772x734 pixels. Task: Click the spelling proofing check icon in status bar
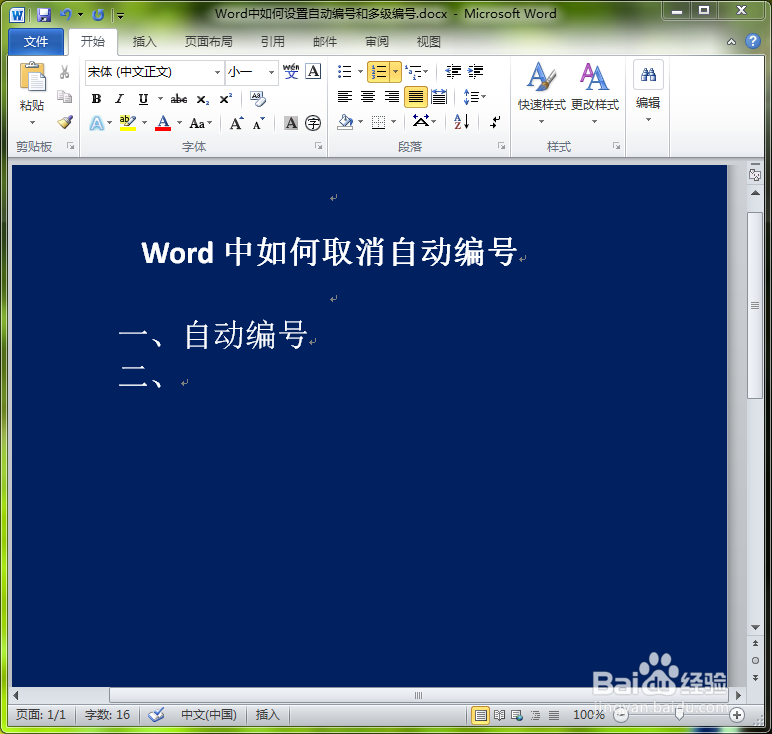point(156,714)
